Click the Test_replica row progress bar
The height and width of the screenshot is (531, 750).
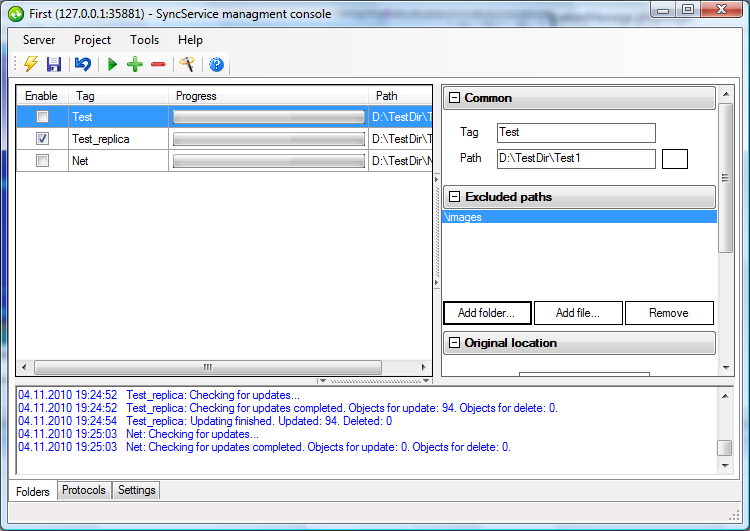coord(269,139)
